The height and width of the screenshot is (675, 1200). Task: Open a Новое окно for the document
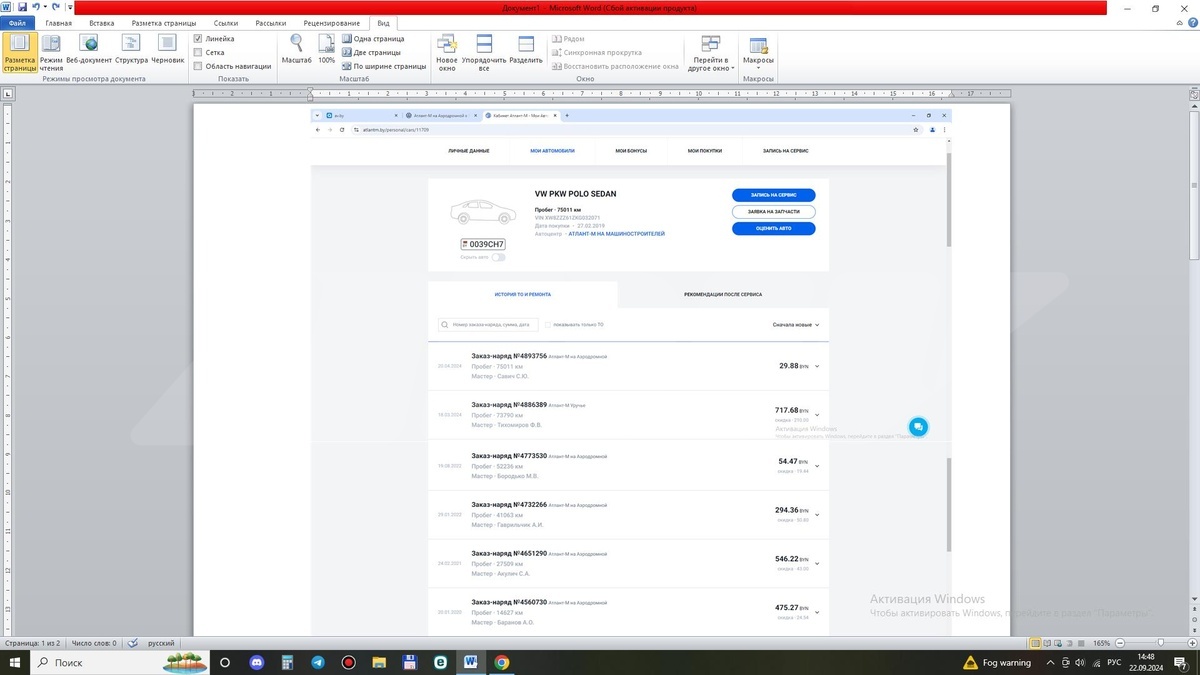[x=447, y=52]
